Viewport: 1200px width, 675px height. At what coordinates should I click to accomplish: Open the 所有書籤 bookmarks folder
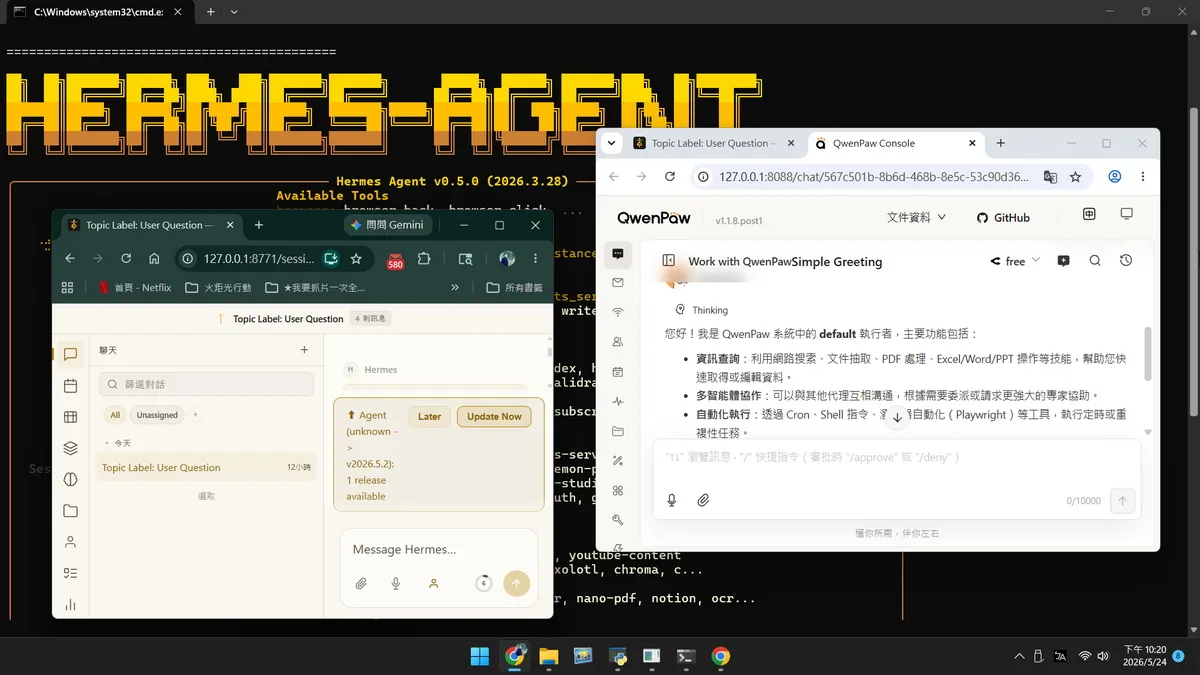pos(513,287)
